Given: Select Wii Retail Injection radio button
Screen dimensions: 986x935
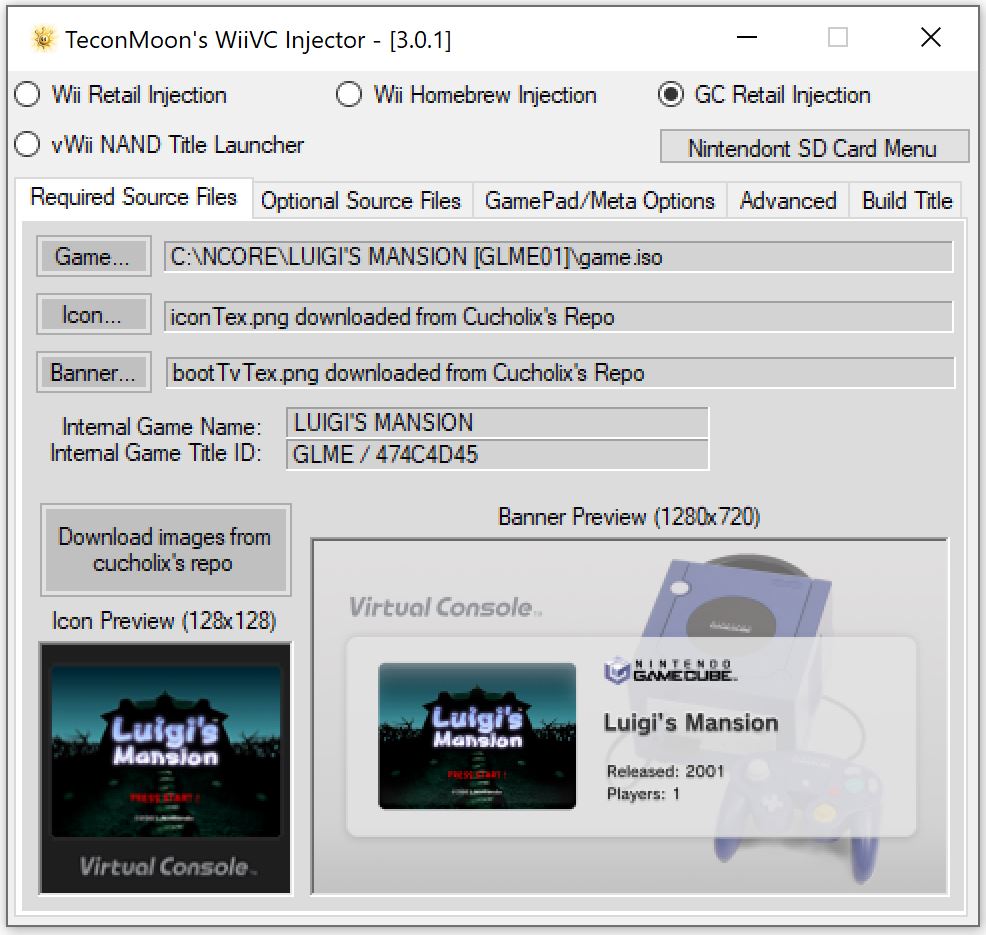Looking at the screenshot, I should 27,95.
